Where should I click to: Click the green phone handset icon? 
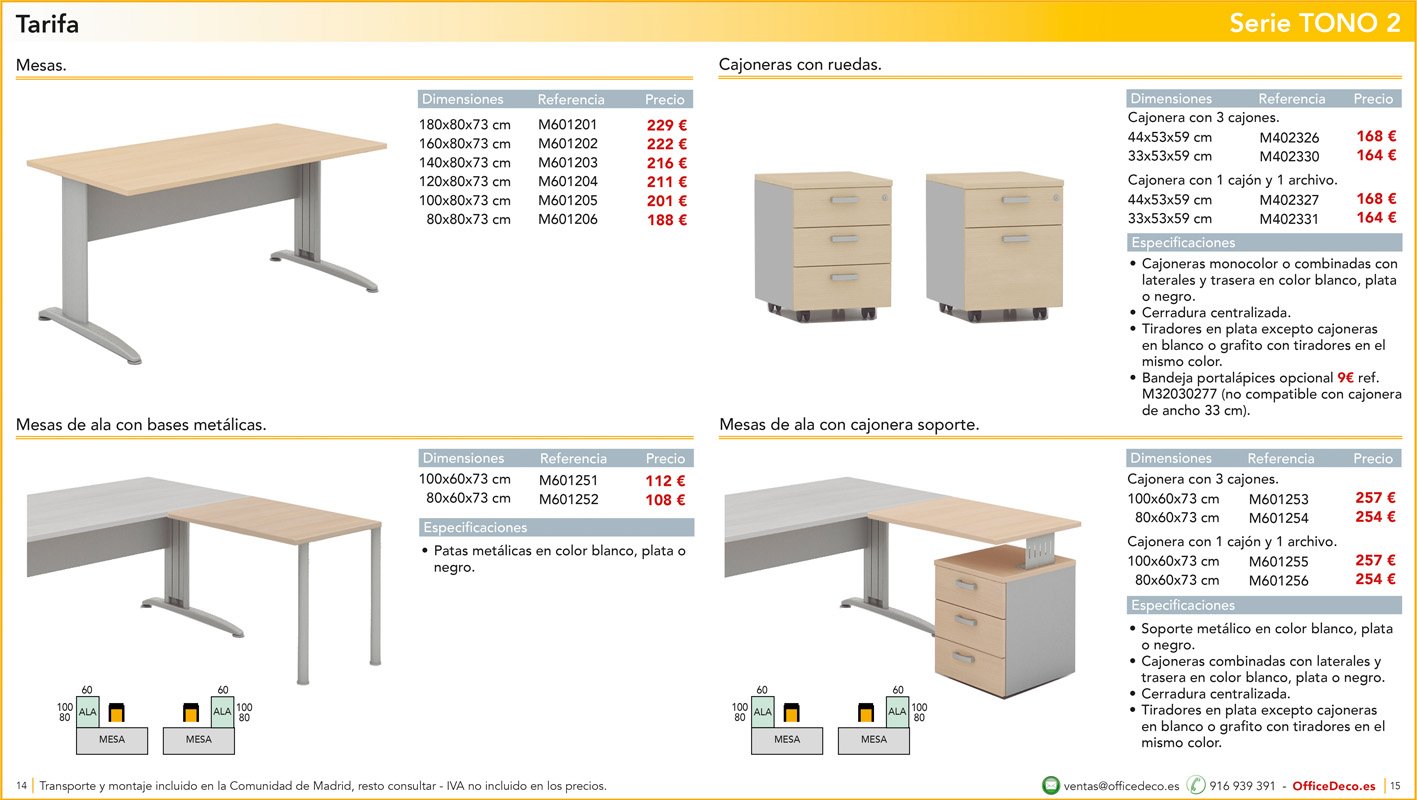pos(1196,785)
